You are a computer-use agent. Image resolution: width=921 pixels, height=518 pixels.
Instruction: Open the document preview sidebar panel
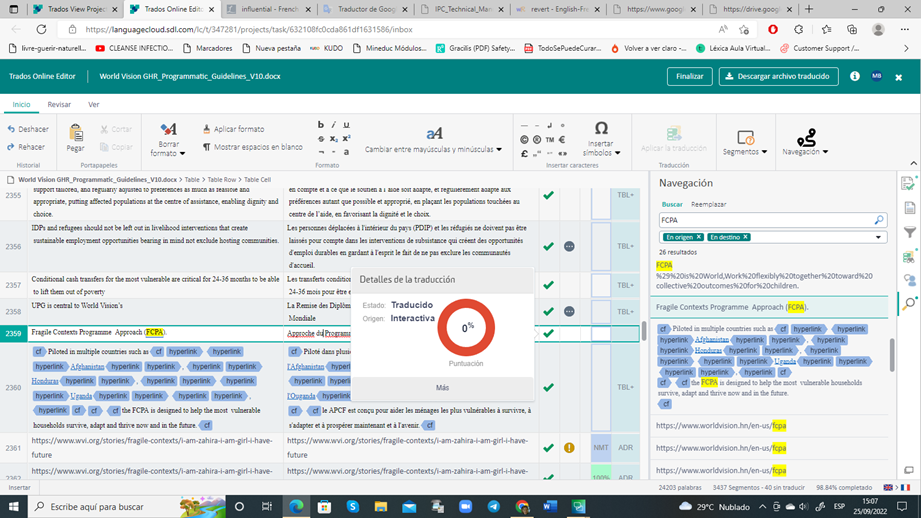point(910,208)
